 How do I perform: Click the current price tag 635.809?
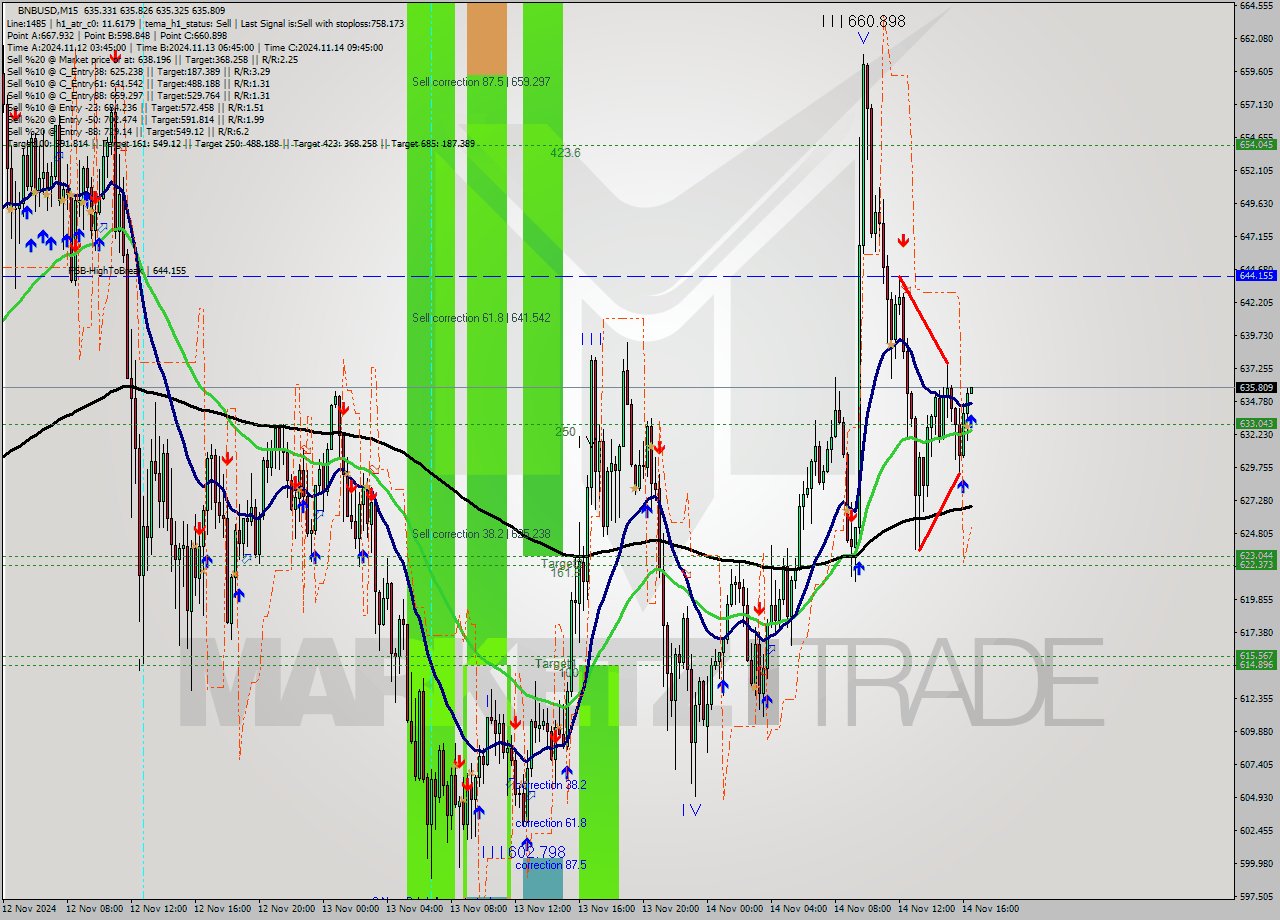tap(1256, 387)
